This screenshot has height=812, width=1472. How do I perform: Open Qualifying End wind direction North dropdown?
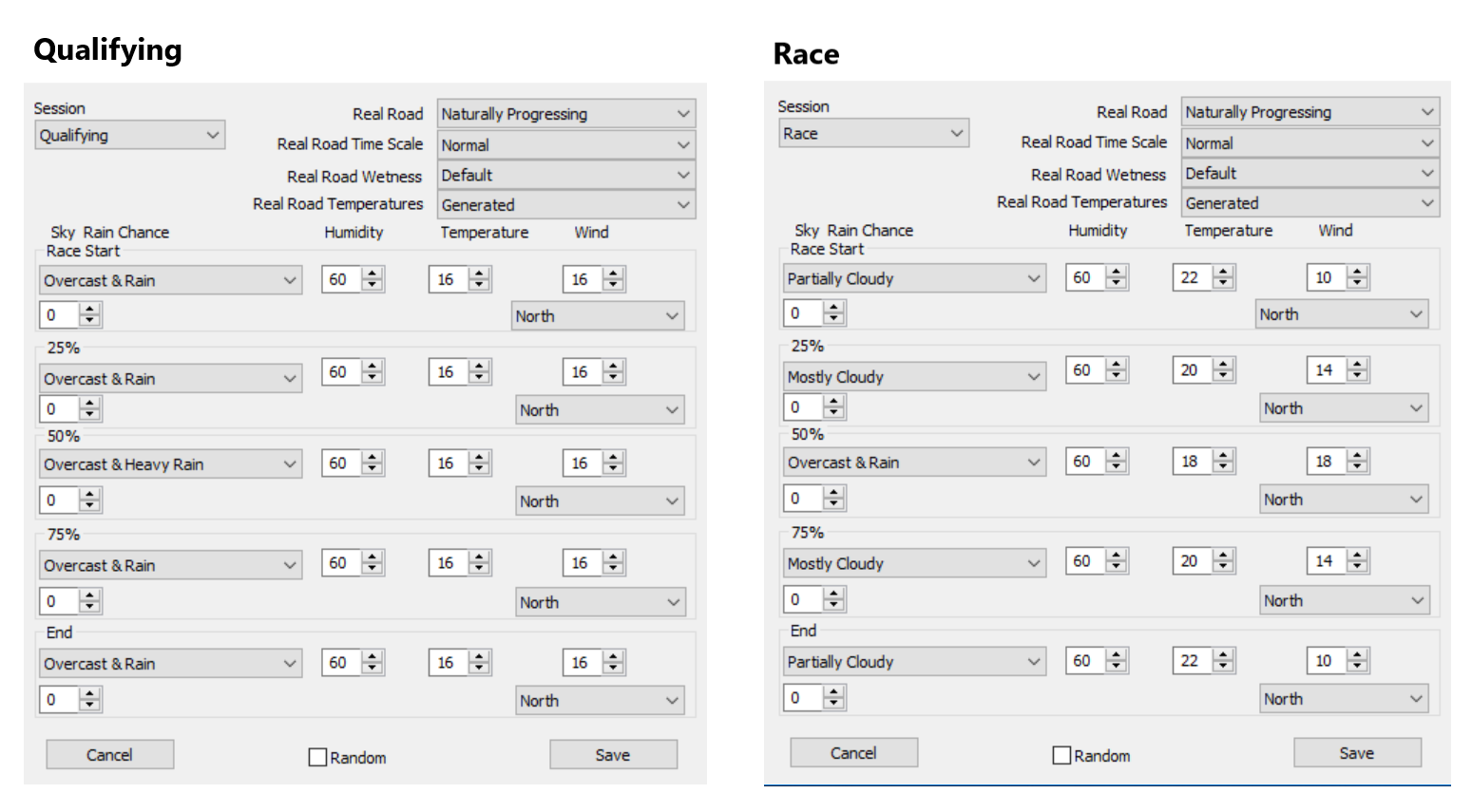tap(600, 700)
